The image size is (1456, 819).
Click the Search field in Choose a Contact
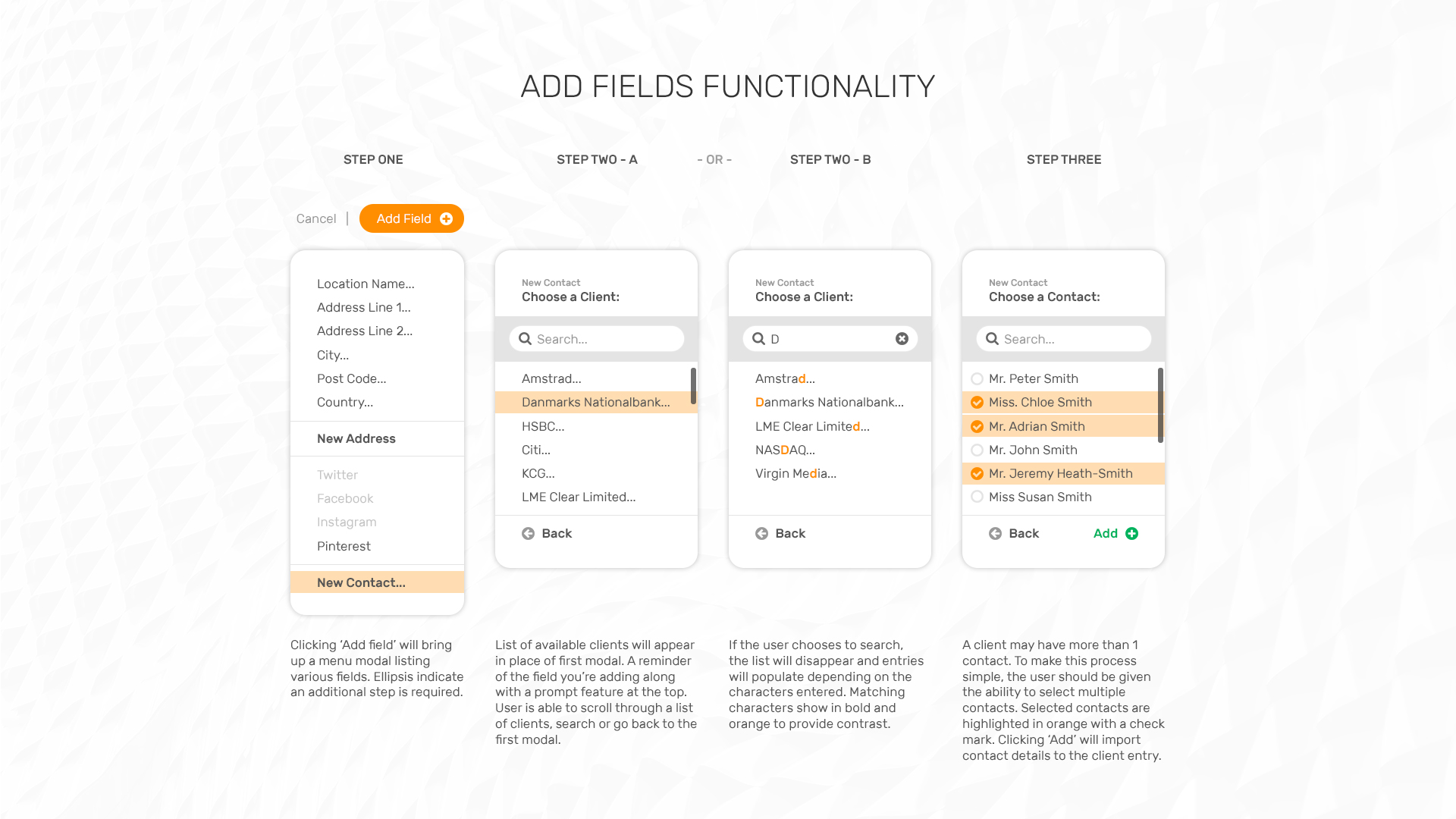point(1071,339)
